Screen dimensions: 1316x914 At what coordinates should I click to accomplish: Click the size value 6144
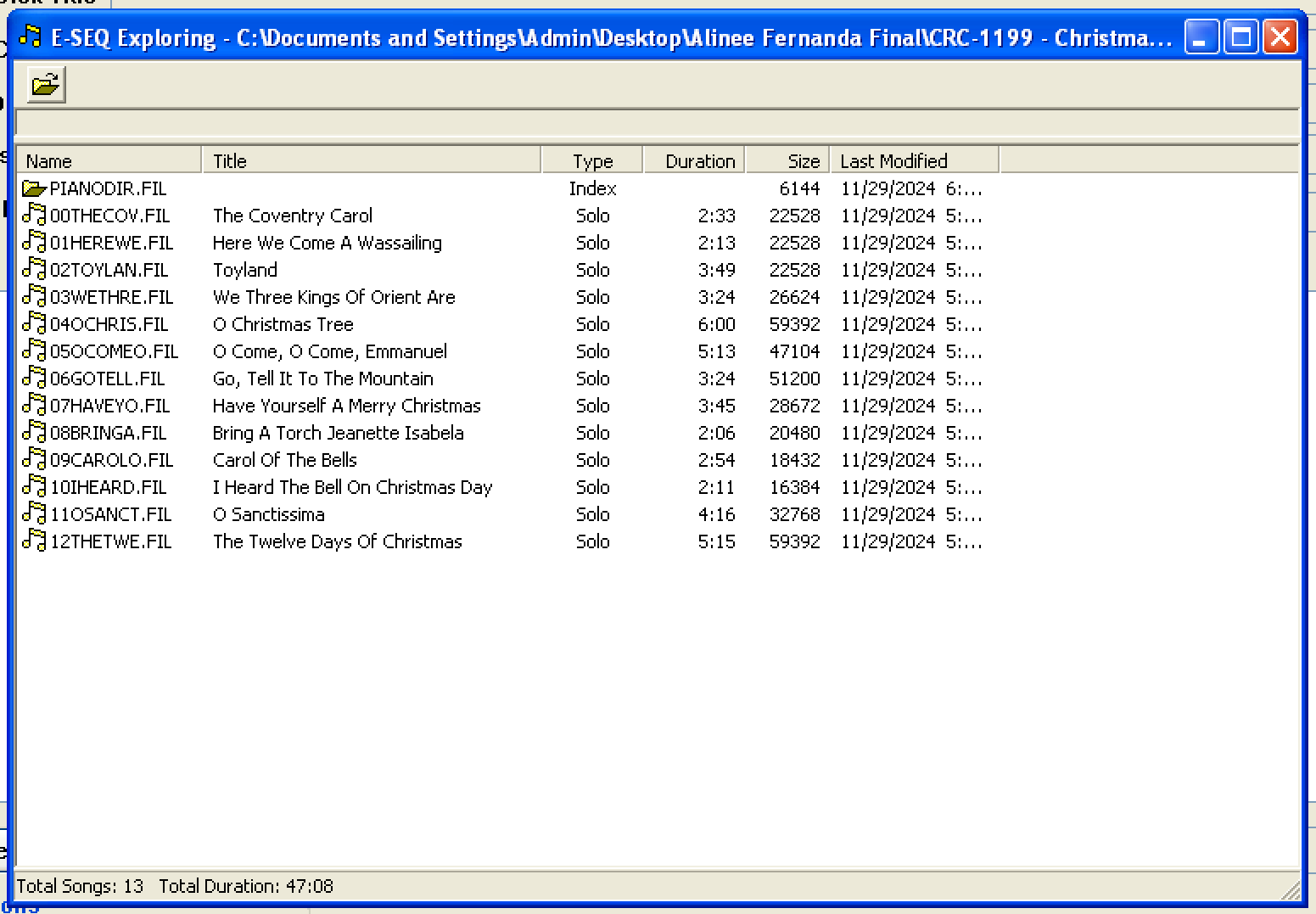(x=799, y=188)
